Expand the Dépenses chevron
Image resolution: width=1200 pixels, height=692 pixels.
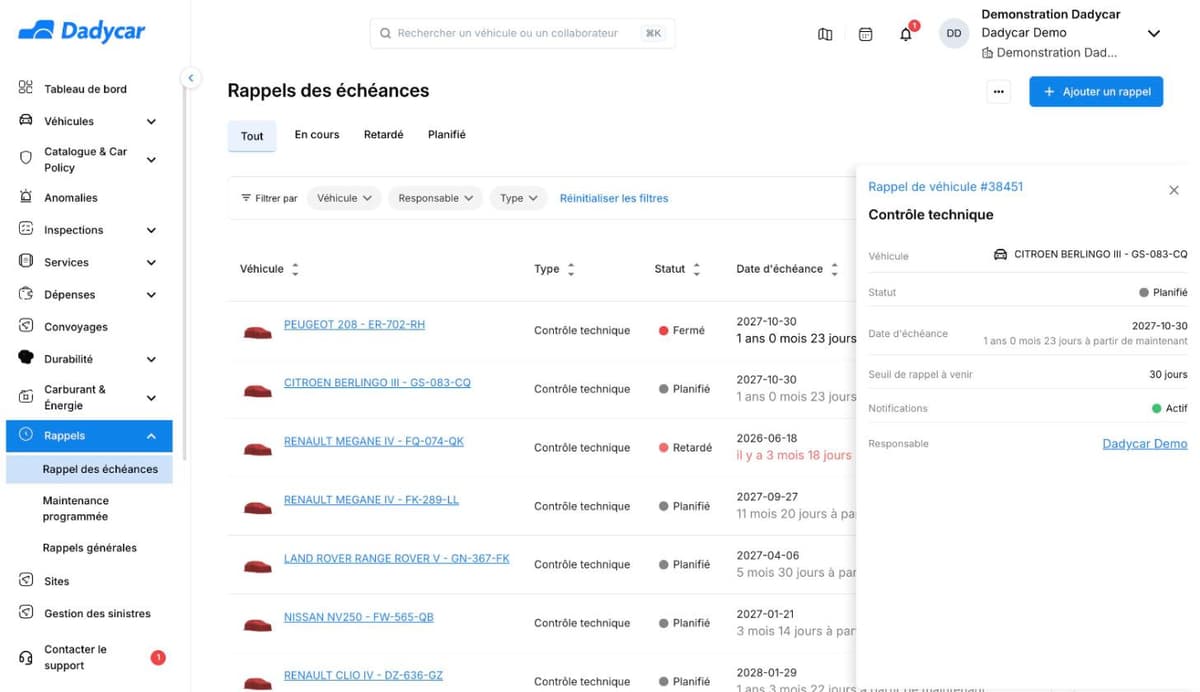151,295
